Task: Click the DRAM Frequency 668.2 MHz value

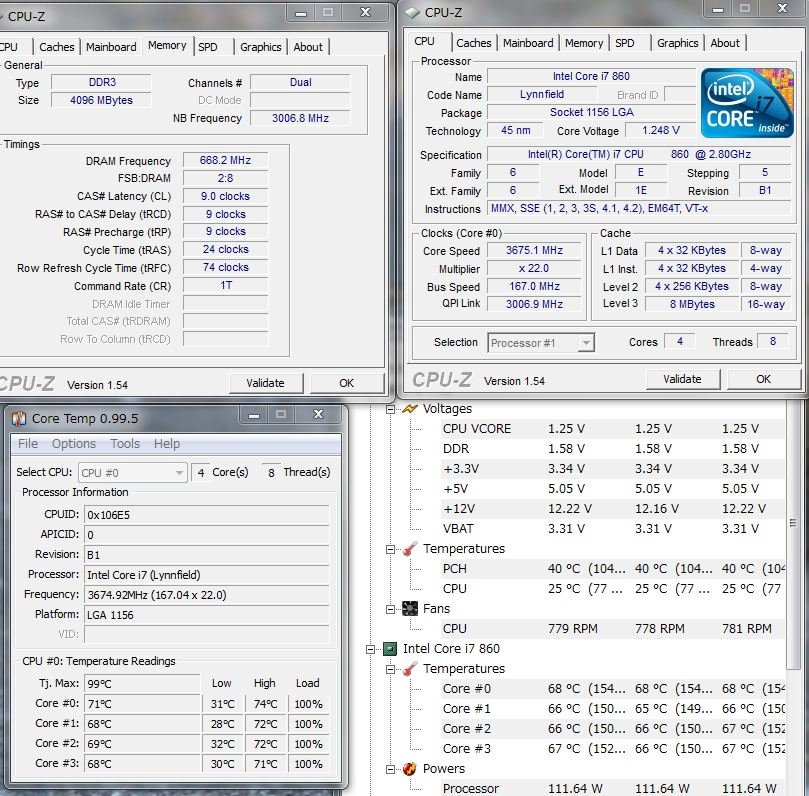Action: [x=225, y=160]
